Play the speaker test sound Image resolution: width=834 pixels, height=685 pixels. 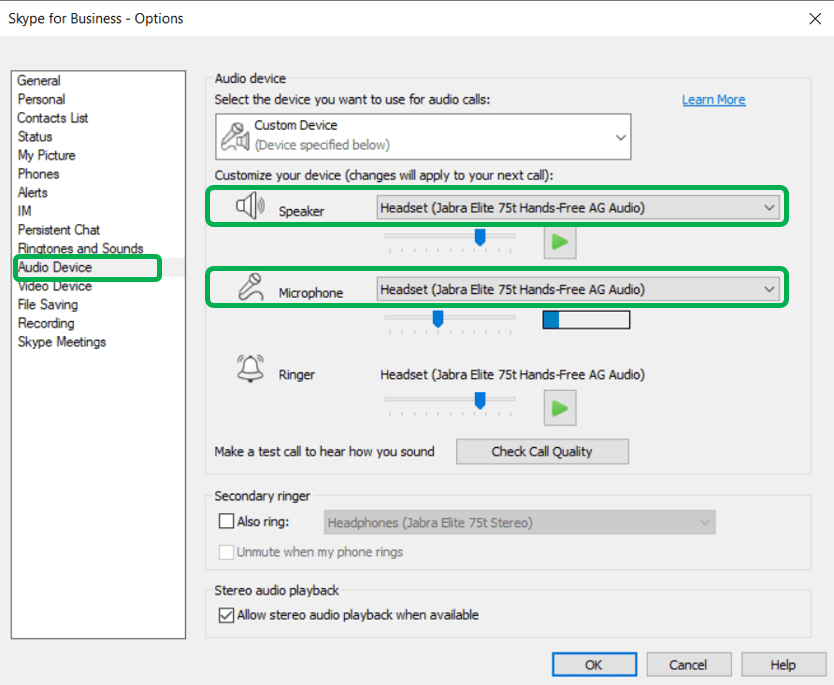[x=560, y=242]
